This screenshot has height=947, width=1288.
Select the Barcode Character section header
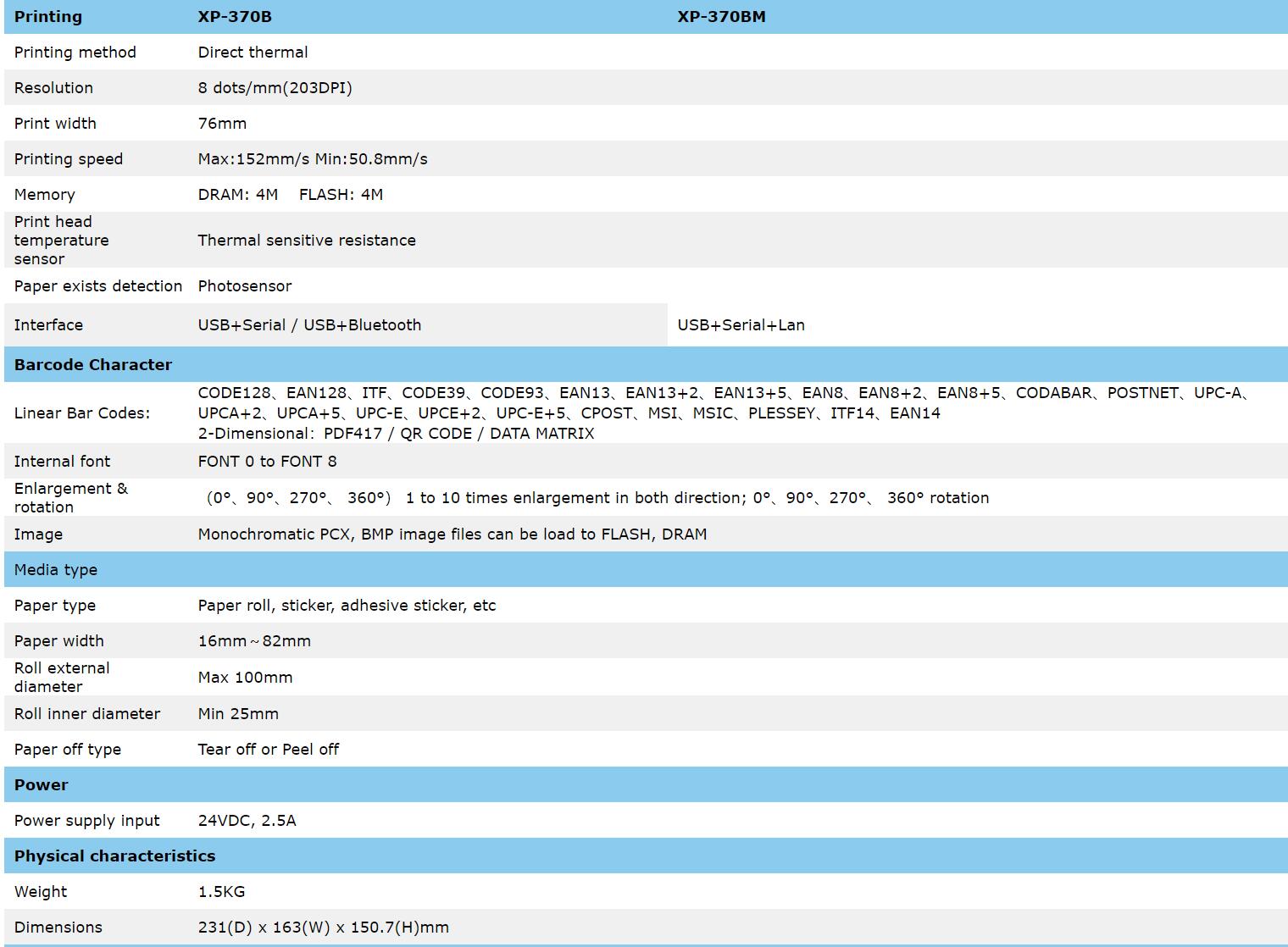click(x=93, y=365)
